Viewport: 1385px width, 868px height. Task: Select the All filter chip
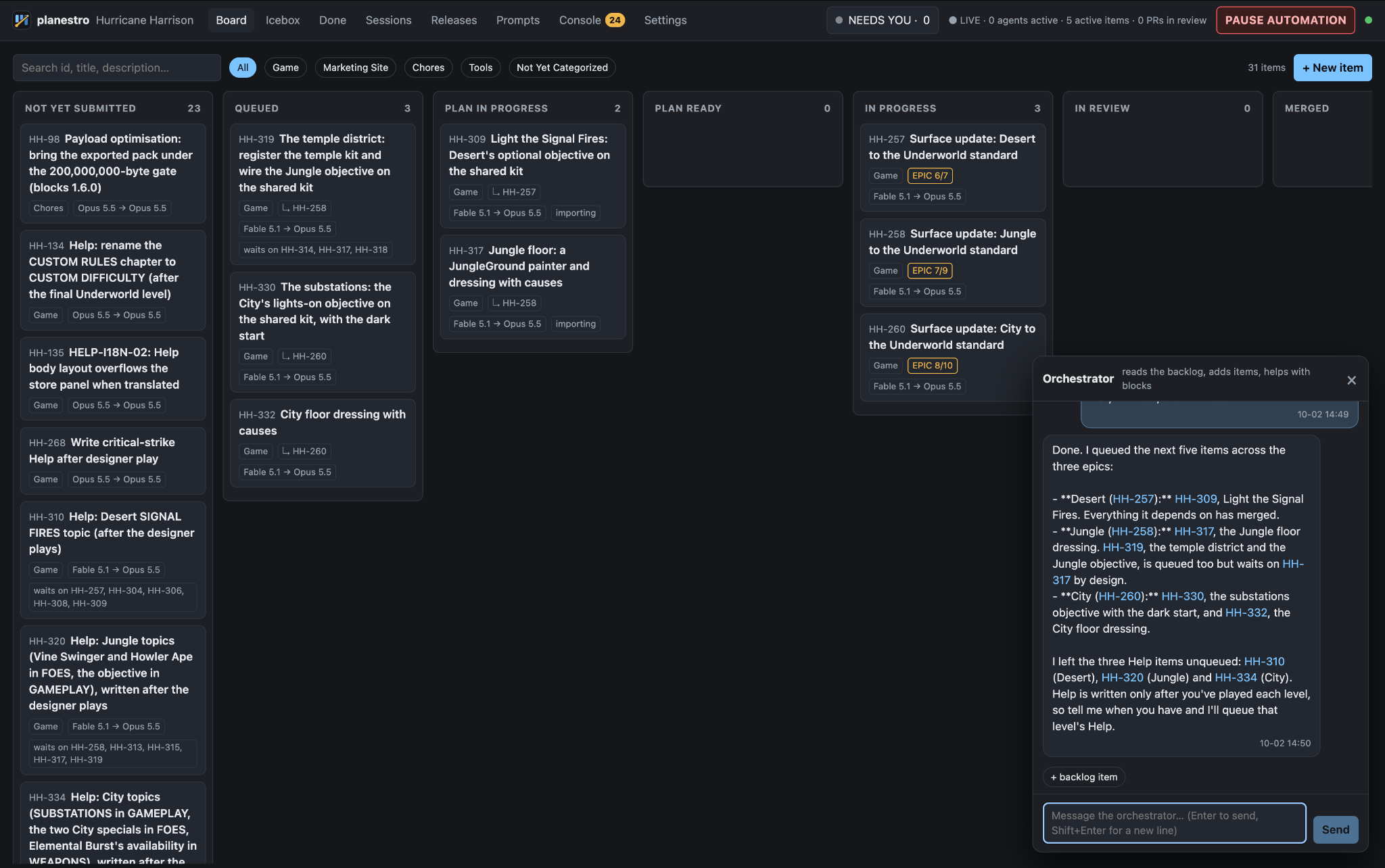tap(243, 68)
